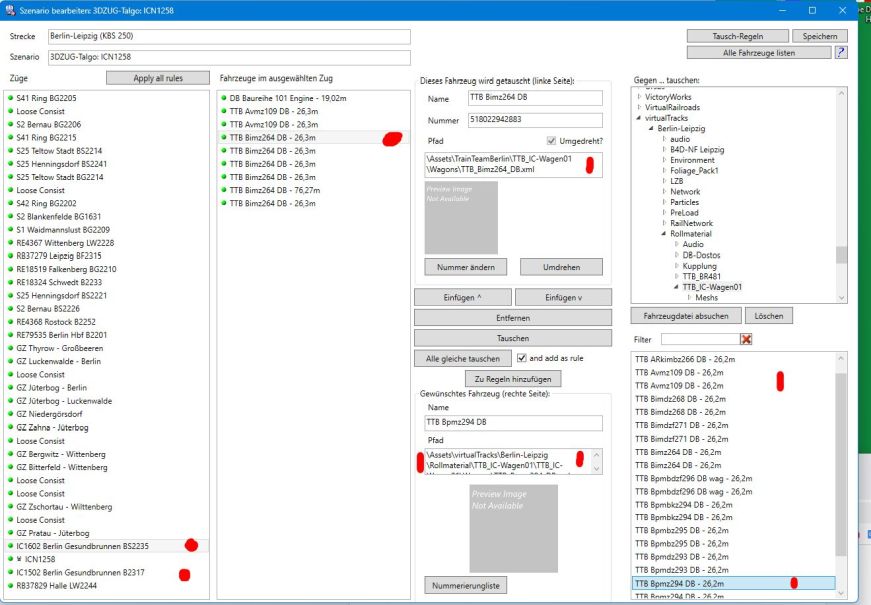
Task: Click the left preview image placeholder
Action: coord(459,216)
